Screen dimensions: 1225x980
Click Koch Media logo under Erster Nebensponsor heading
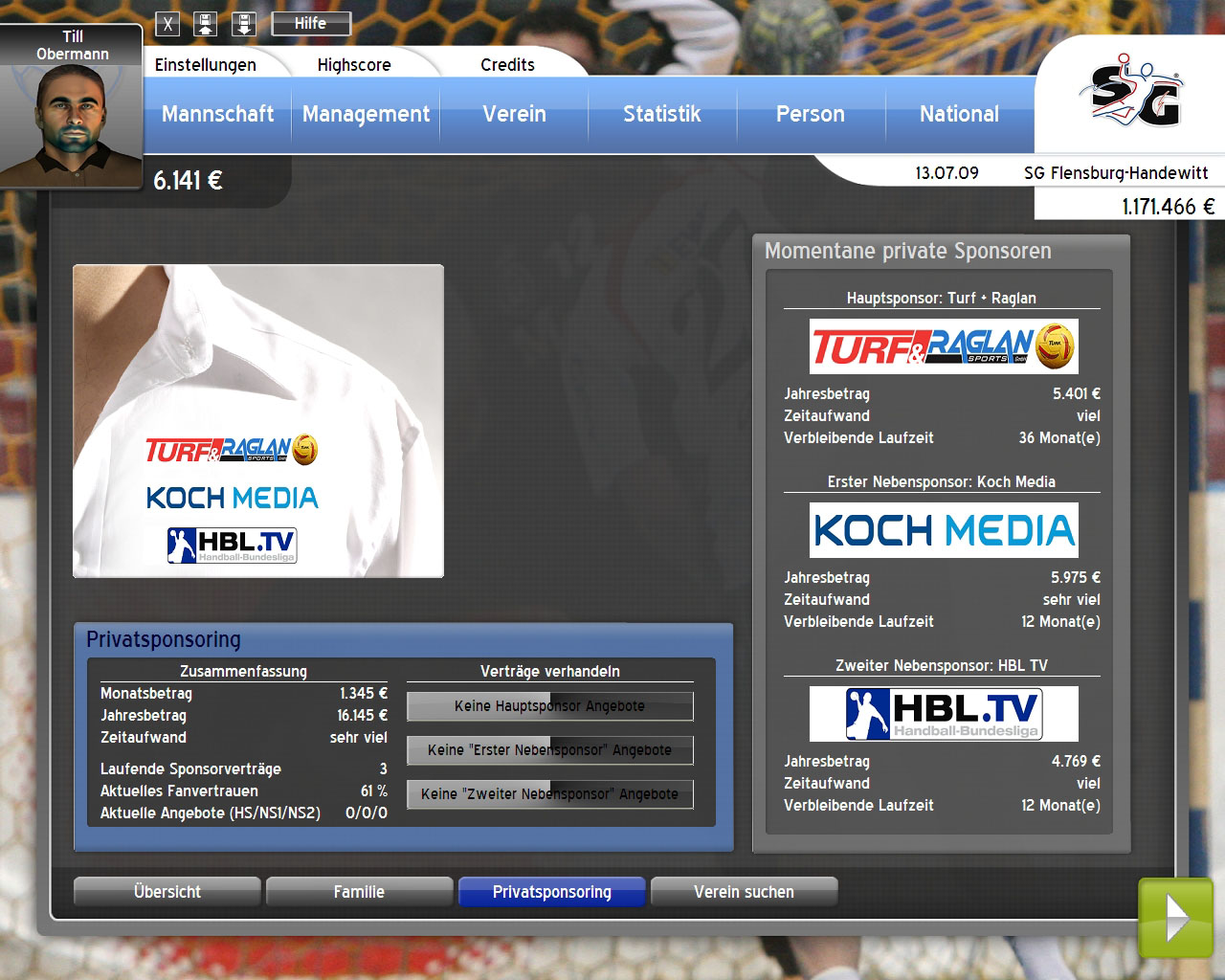tap(944, 530)
